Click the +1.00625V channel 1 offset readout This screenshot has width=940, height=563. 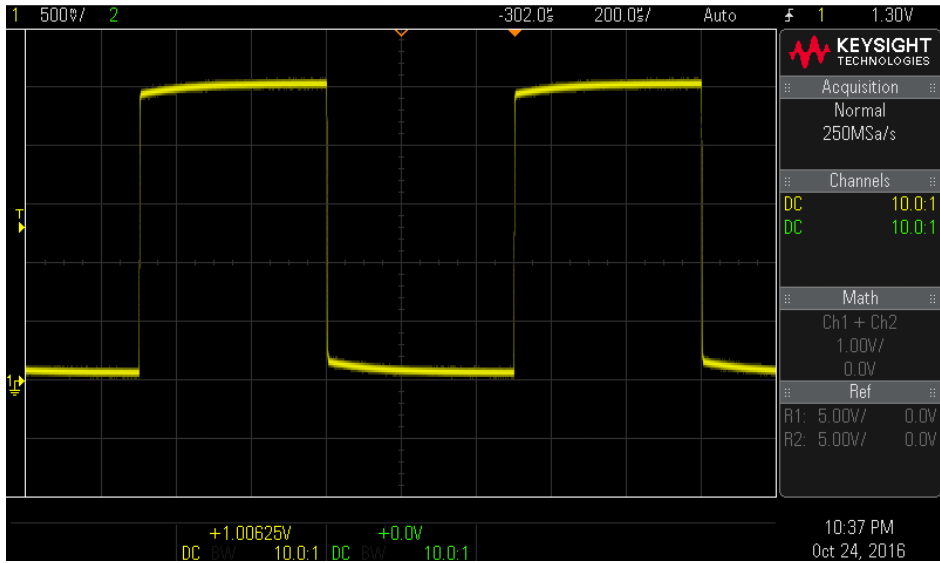point(250,533)
